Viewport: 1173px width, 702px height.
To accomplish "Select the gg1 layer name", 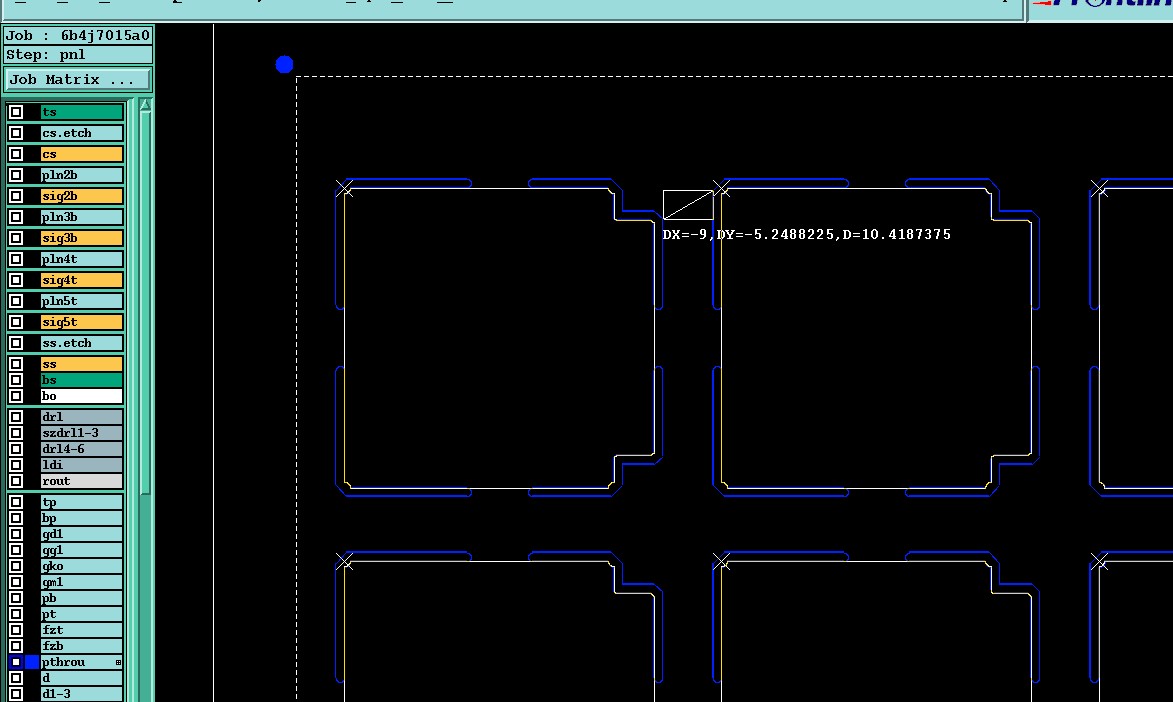I will point(82,550).
